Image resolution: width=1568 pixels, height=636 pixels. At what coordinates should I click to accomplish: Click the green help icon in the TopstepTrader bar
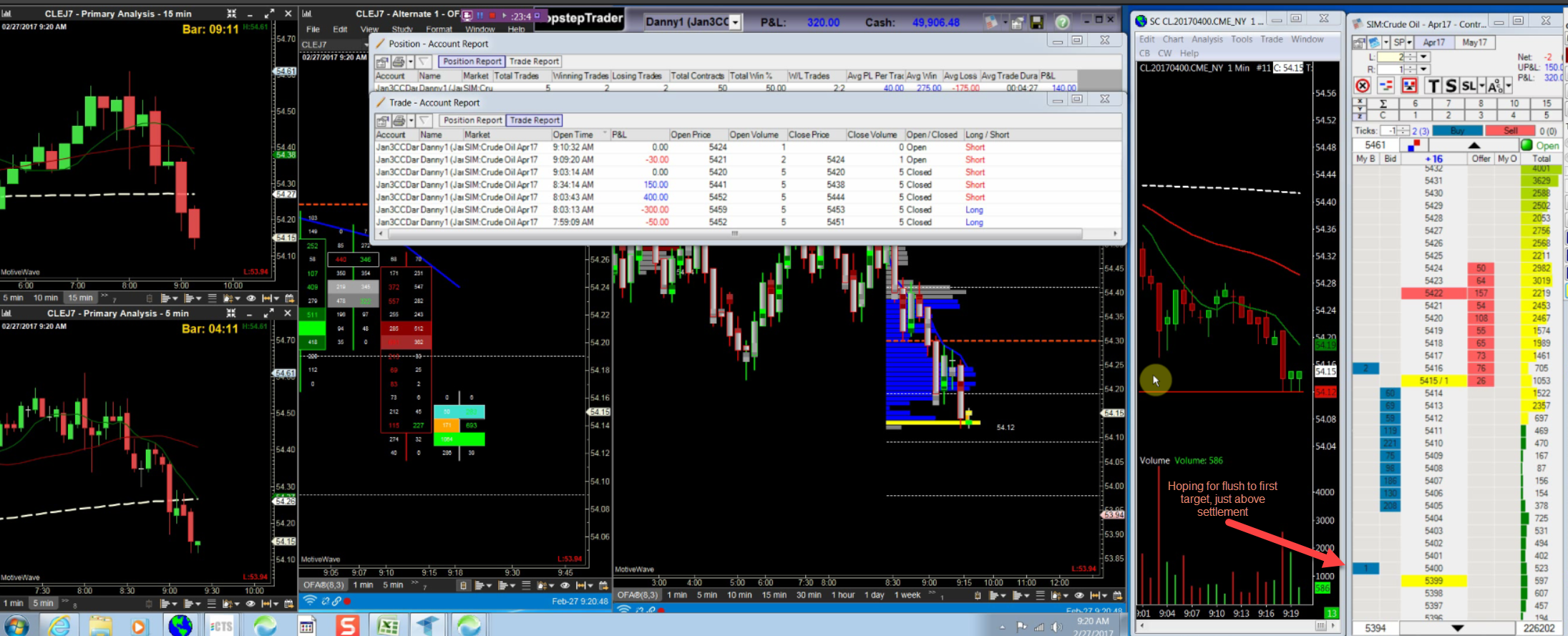tap(1062, 22)
